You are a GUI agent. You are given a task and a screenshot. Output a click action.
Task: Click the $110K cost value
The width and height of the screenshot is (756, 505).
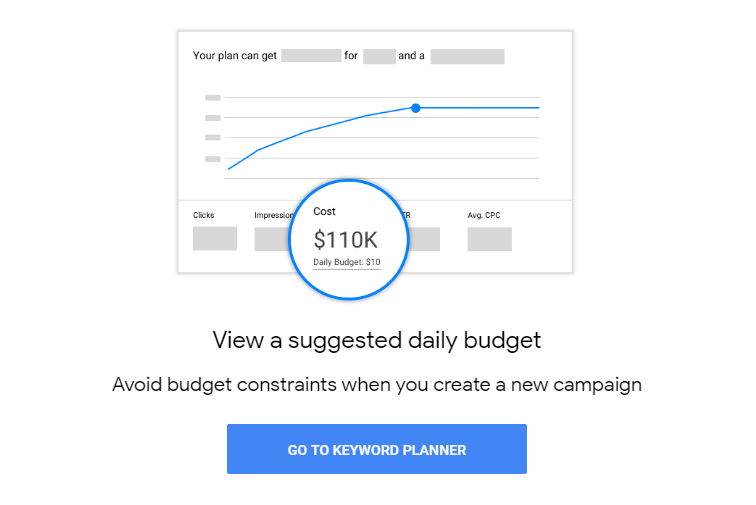coord(345,240)
